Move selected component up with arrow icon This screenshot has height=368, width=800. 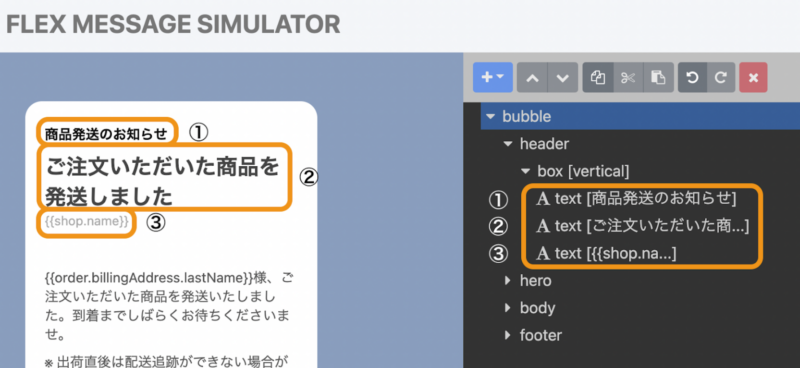click(x=532, y=78)
